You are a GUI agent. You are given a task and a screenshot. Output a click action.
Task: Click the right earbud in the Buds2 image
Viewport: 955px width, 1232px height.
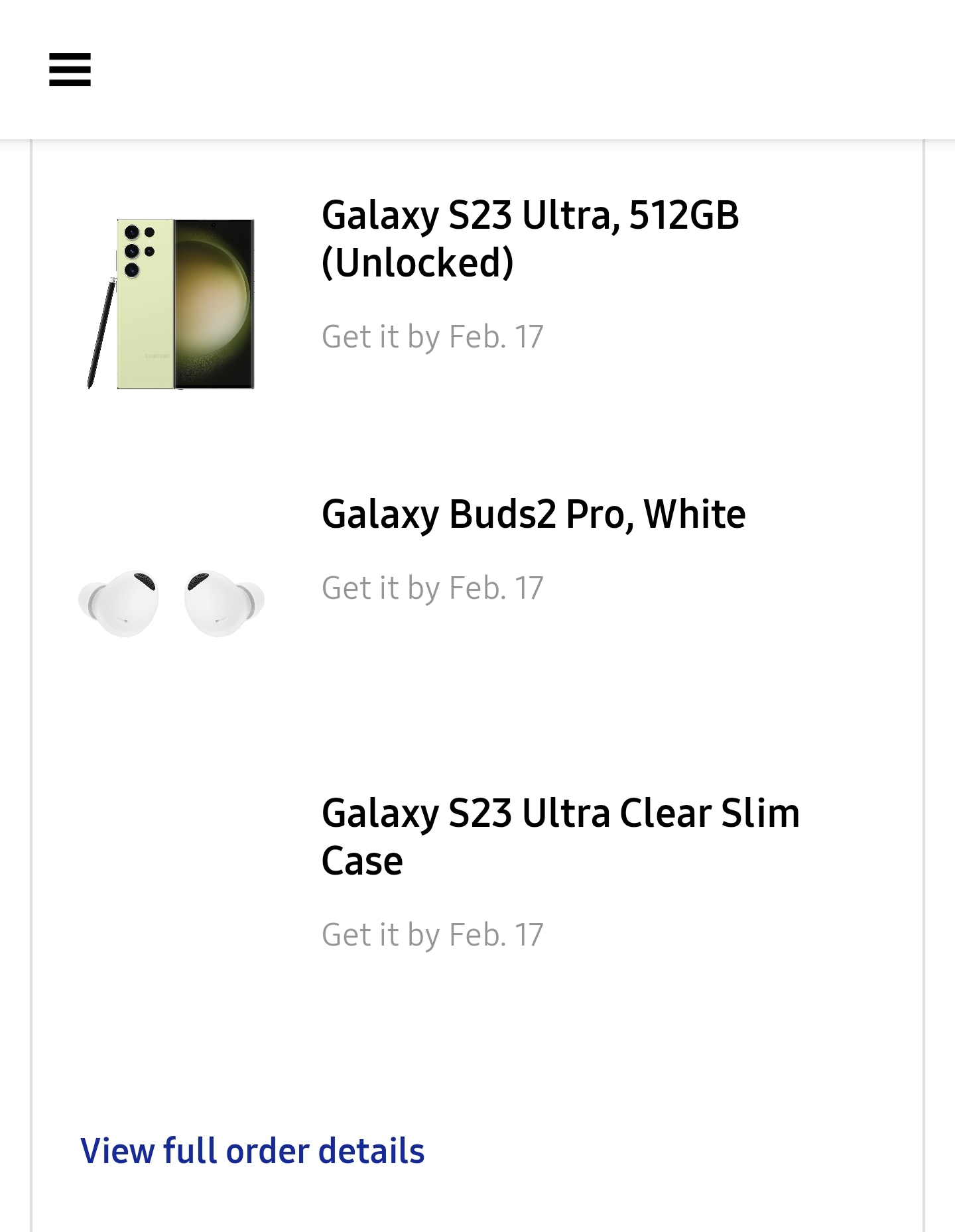point(224,603)
